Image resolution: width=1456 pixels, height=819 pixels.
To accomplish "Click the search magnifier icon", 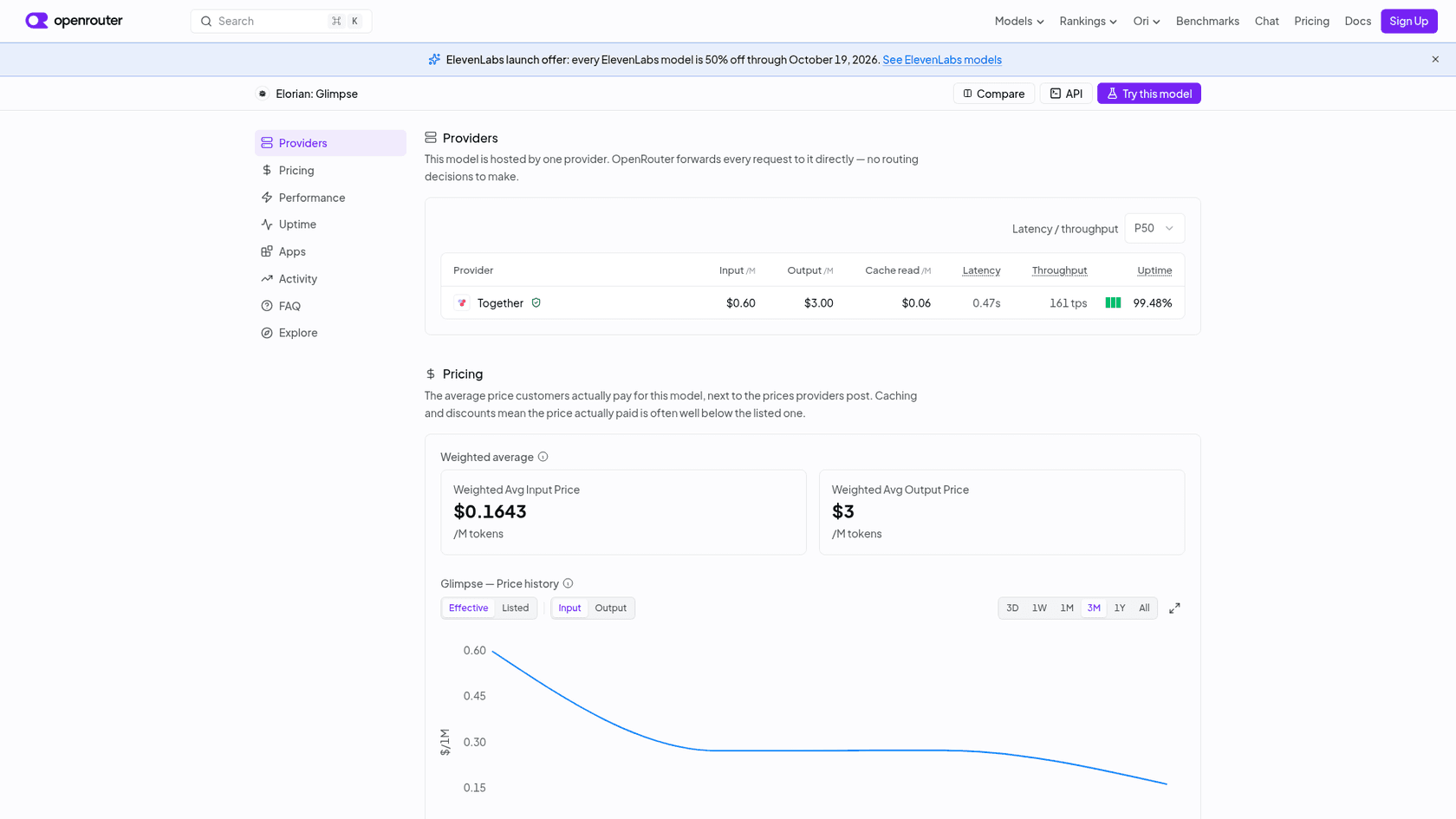I will [206, 21].
